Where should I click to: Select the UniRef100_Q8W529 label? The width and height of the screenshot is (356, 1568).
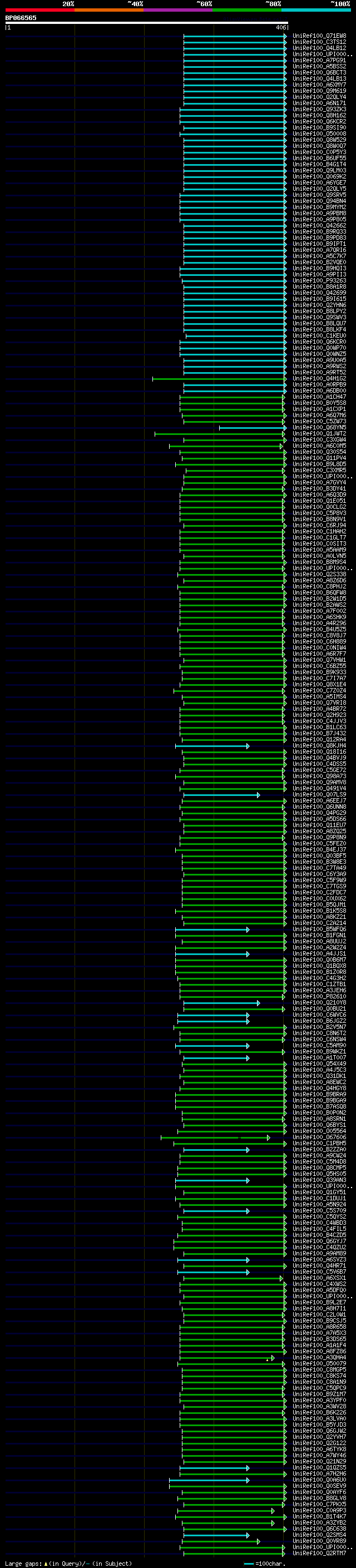click(x=319, y=140)
